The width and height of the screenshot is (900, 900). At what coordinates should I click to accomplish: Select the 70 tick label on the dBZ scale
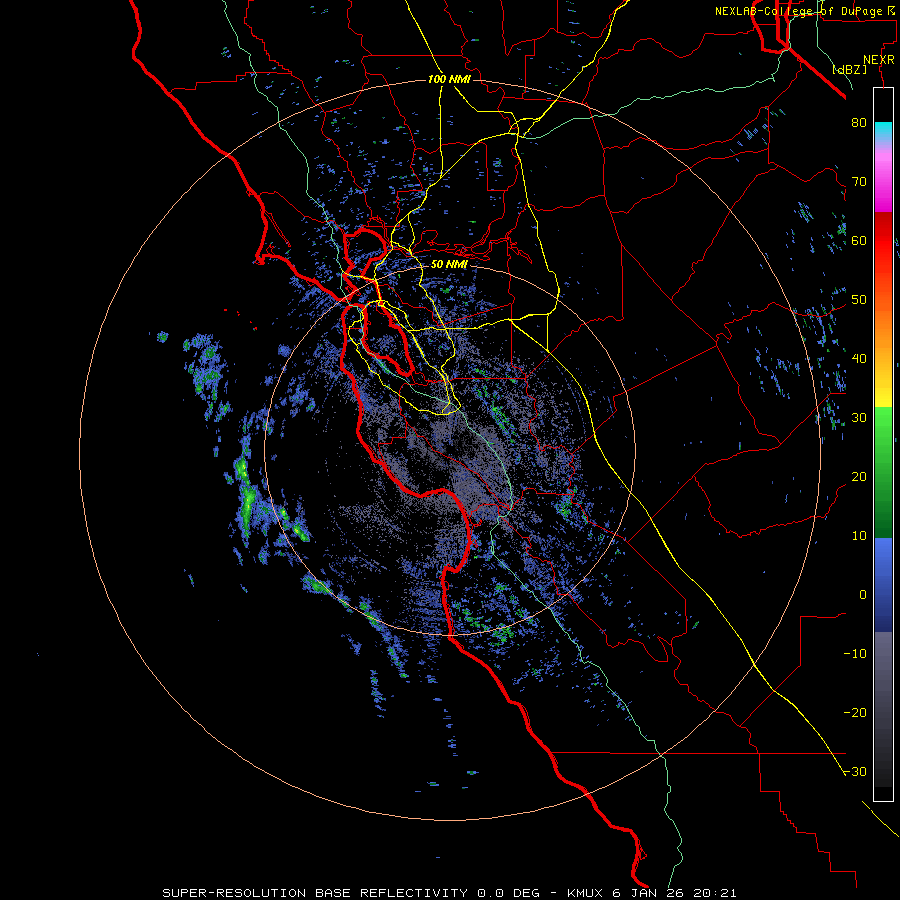pyautogui.click(x=859, y=181)
